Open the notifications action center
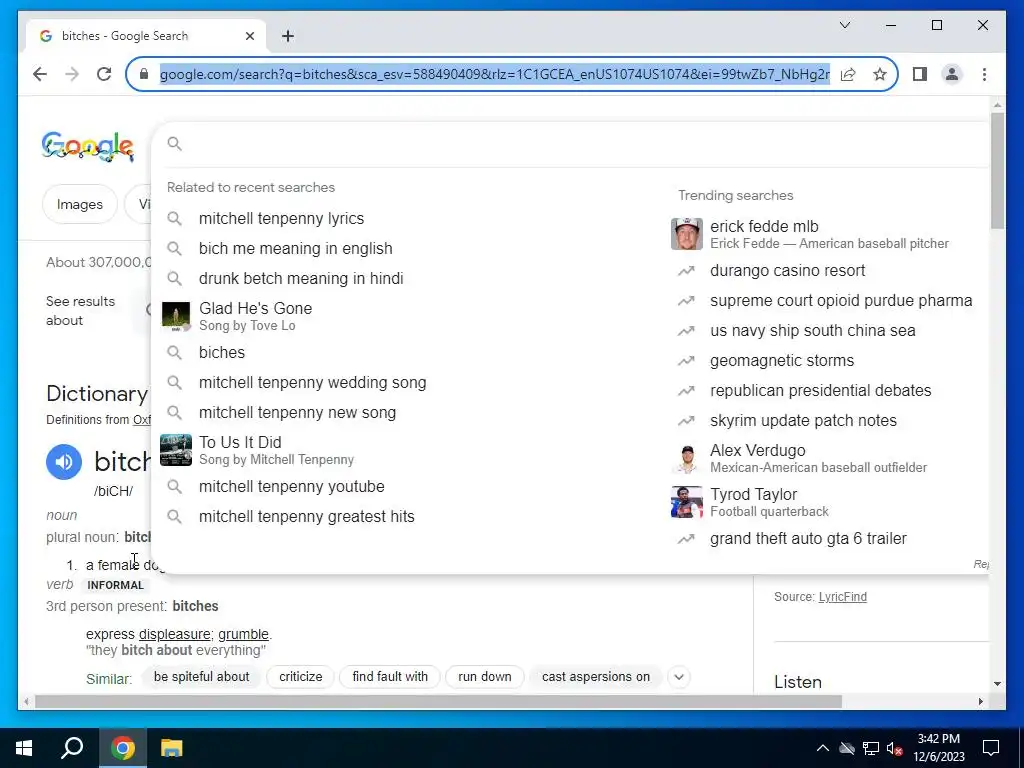 pyautogui.click(x=991, y=748)
